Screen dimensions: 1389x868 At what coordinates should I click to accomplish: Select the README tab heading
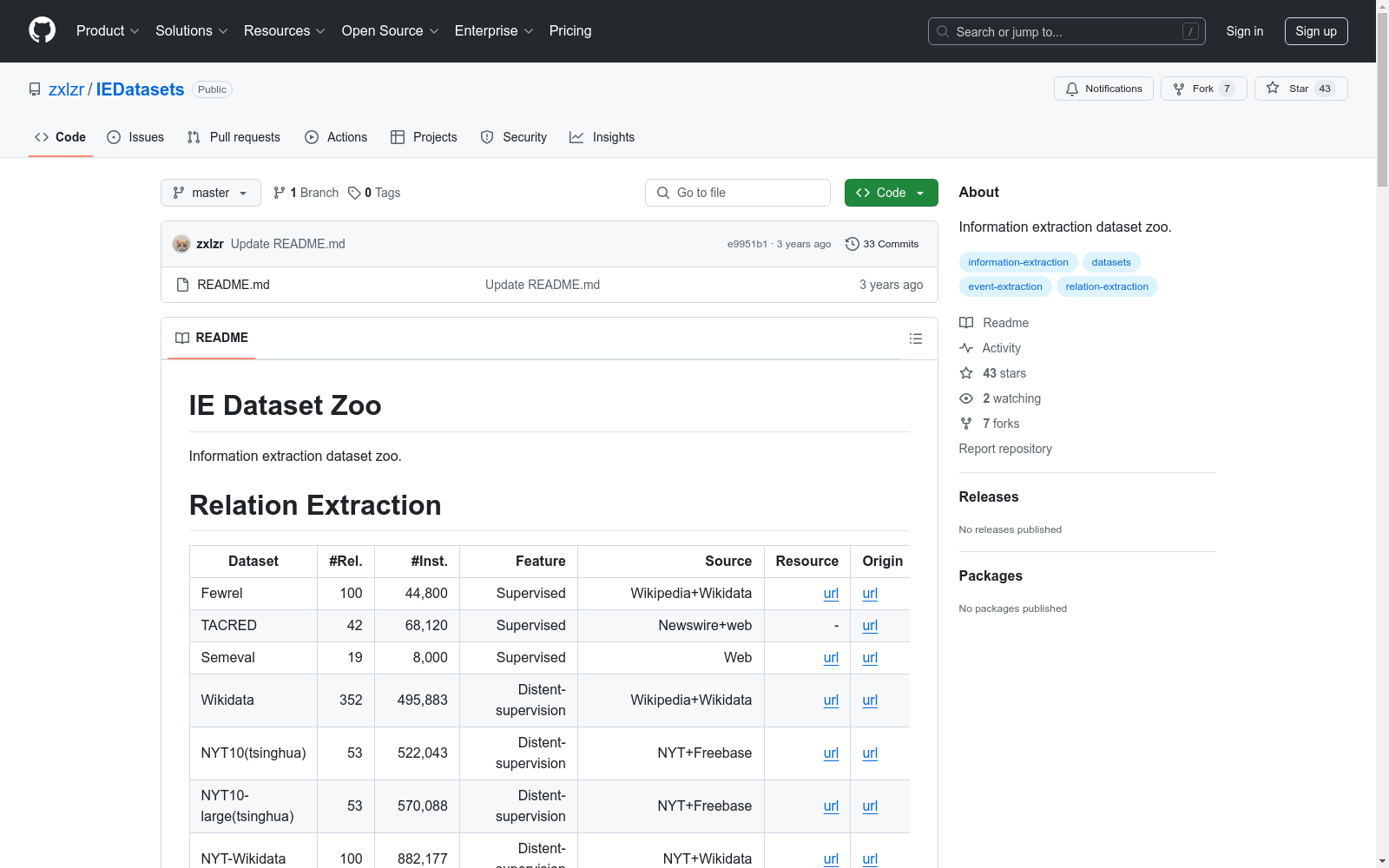coord(212,338)
